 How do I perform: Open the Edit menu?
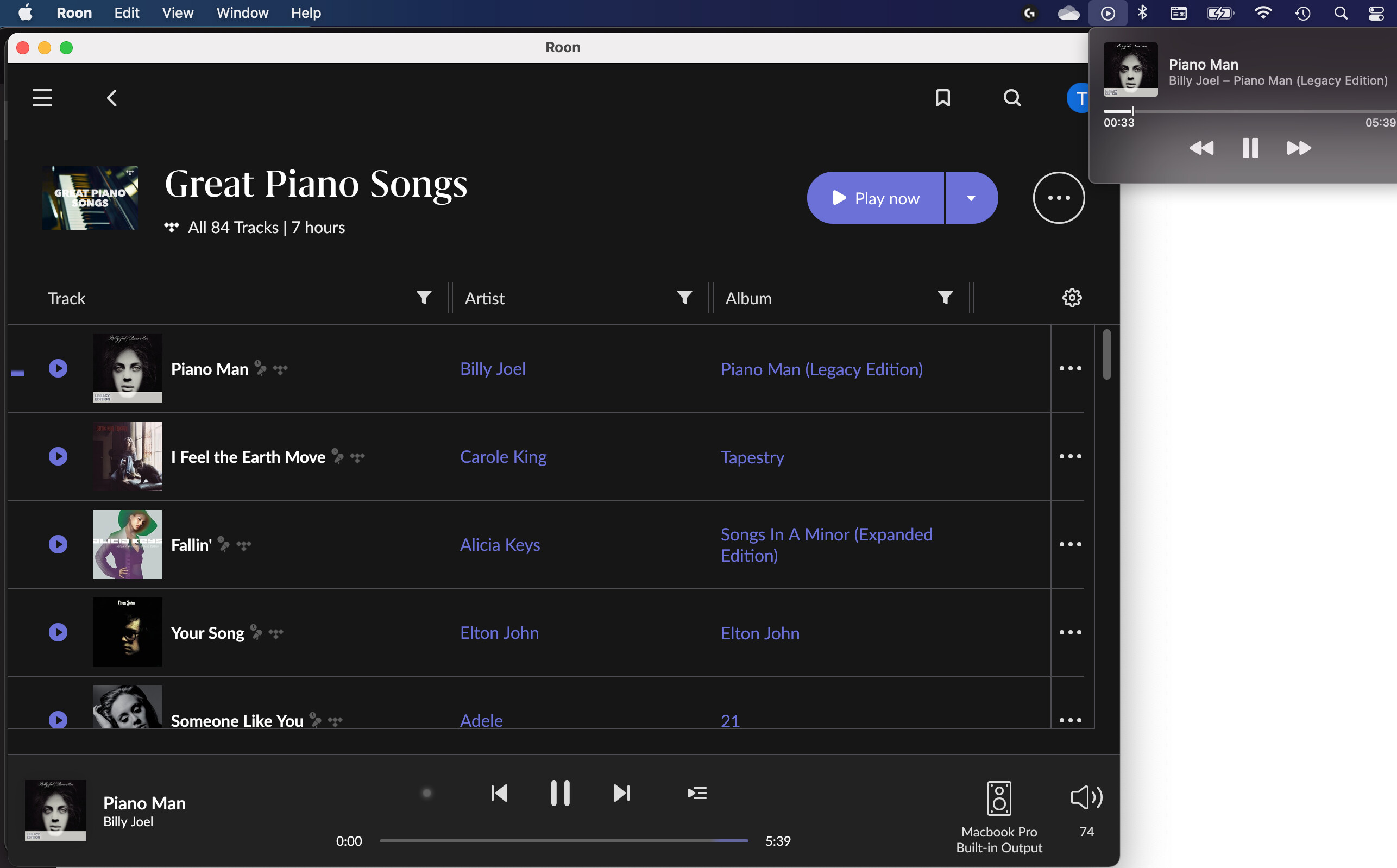126,12
